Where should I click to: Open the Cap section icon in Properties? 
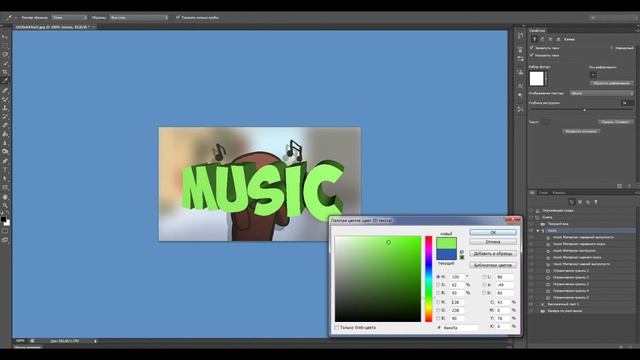point(550,39)
